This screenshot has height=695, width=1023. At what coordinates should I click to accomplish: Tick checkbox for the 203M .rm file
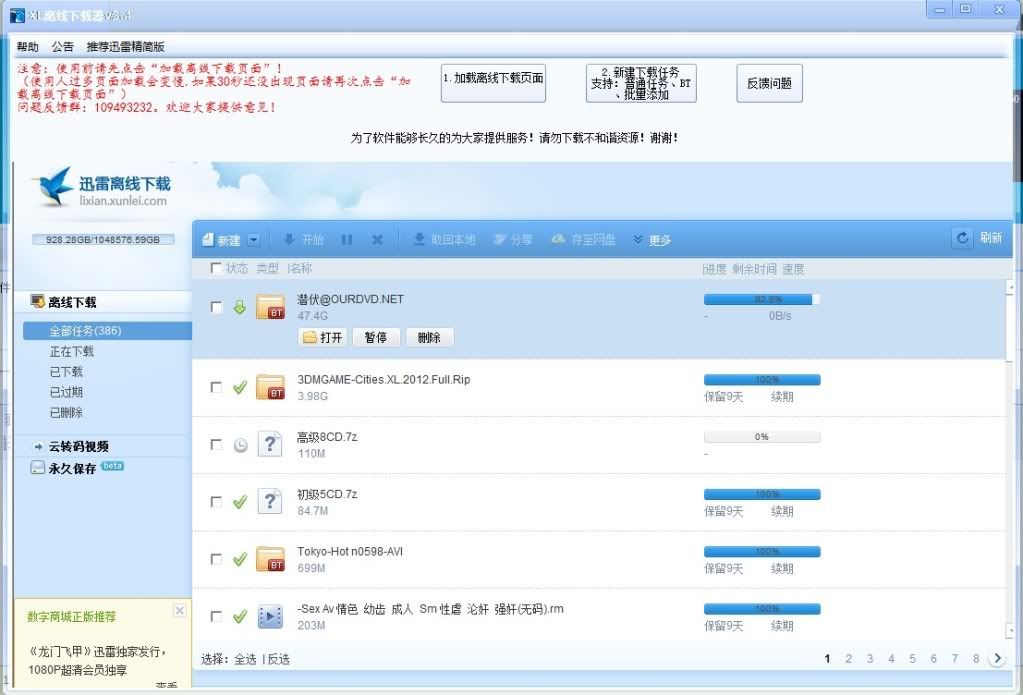[x=217, y=617]
